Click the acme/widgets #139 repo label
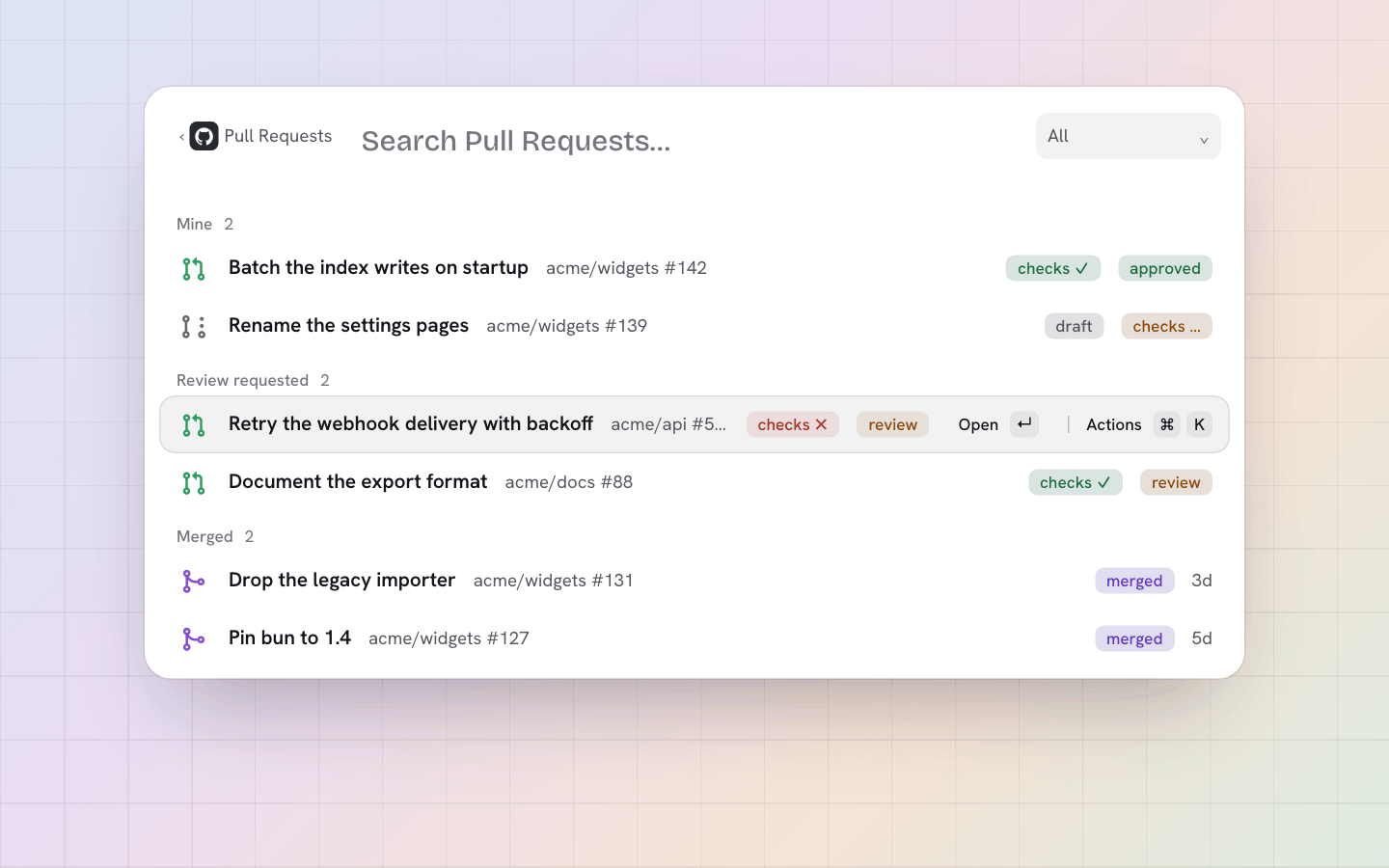The image size is (1389, 868). (x=567, y=326)
